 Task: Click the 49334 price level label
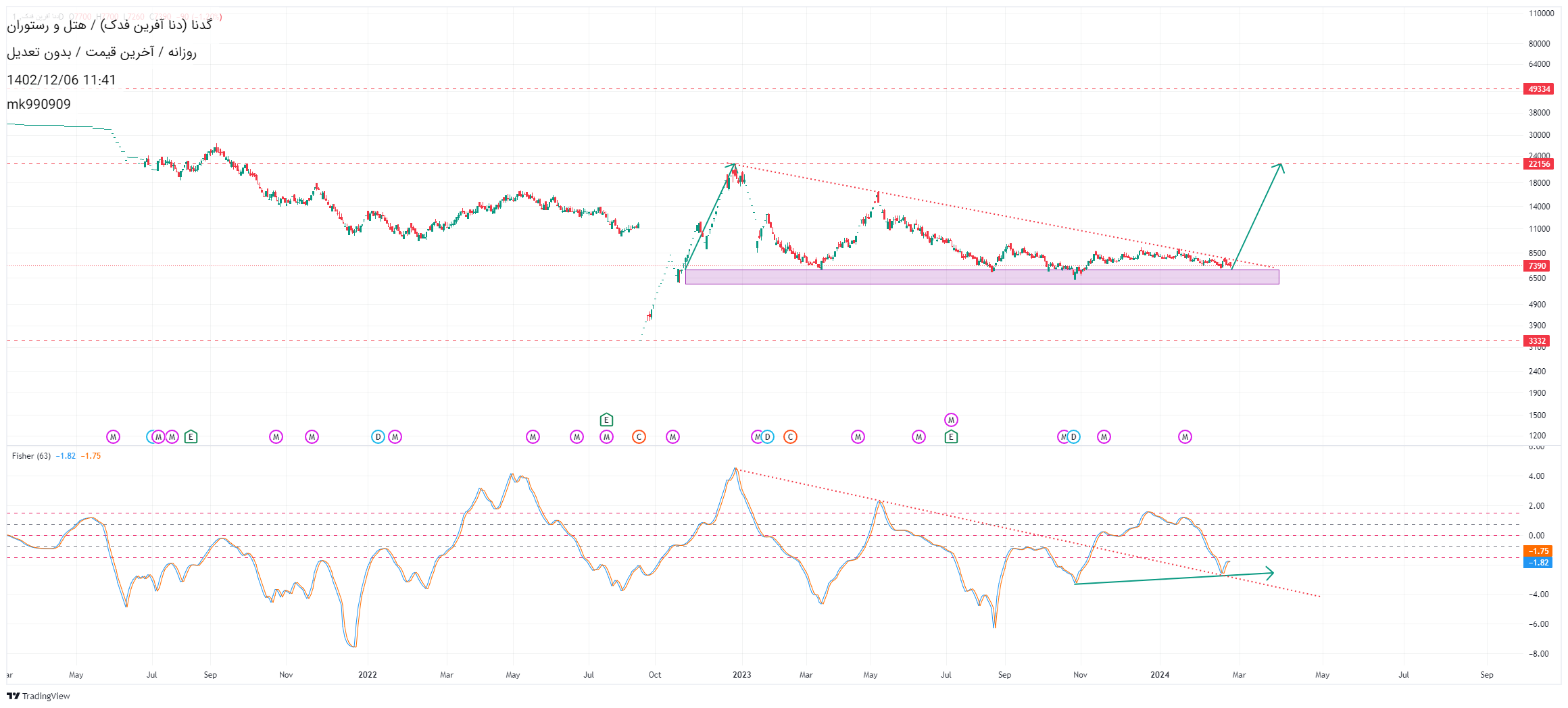(1539, 89)
